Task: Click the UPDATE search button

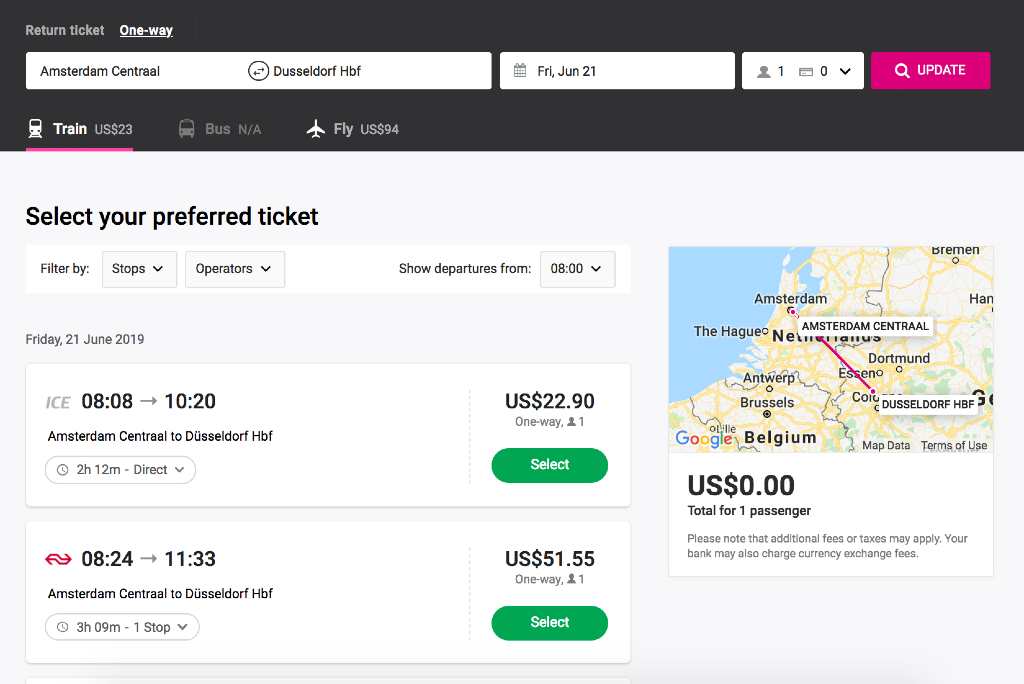Action: point(931,71)
